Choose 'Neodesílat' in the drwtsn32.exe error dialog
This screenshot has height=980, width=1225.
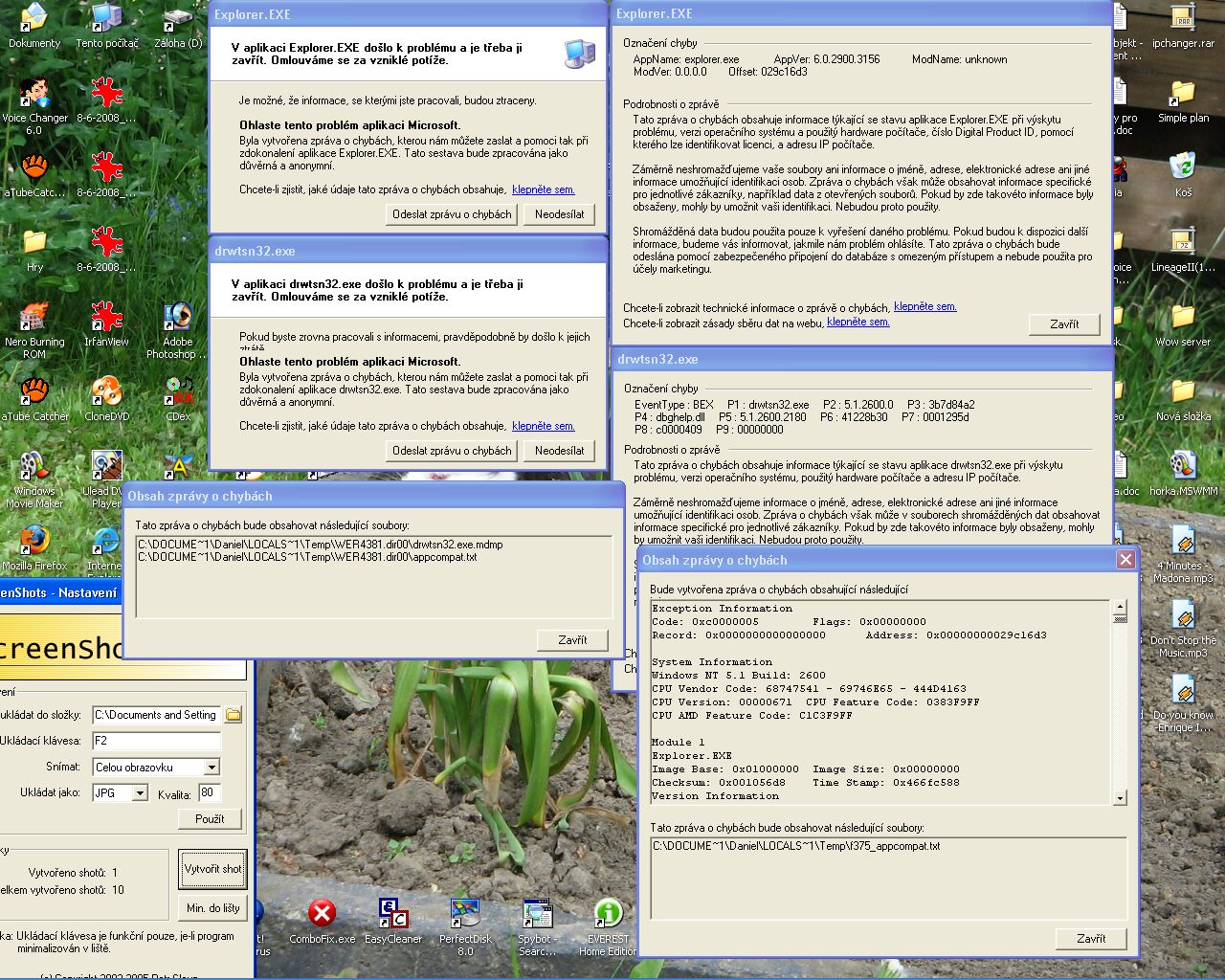click(559, 451)
